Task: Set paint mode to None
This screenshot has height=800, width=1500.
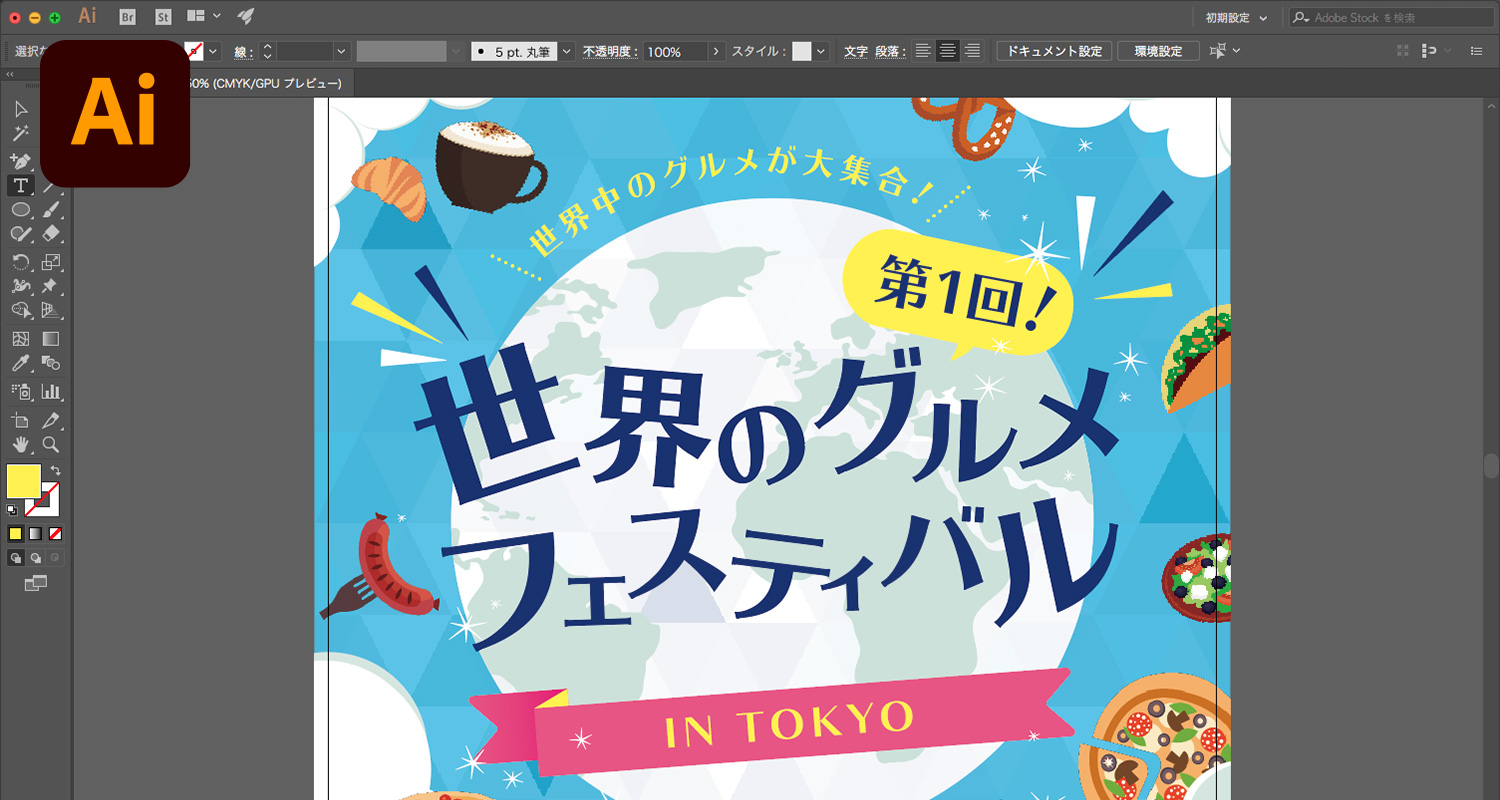Action: (x=56, y=534)
